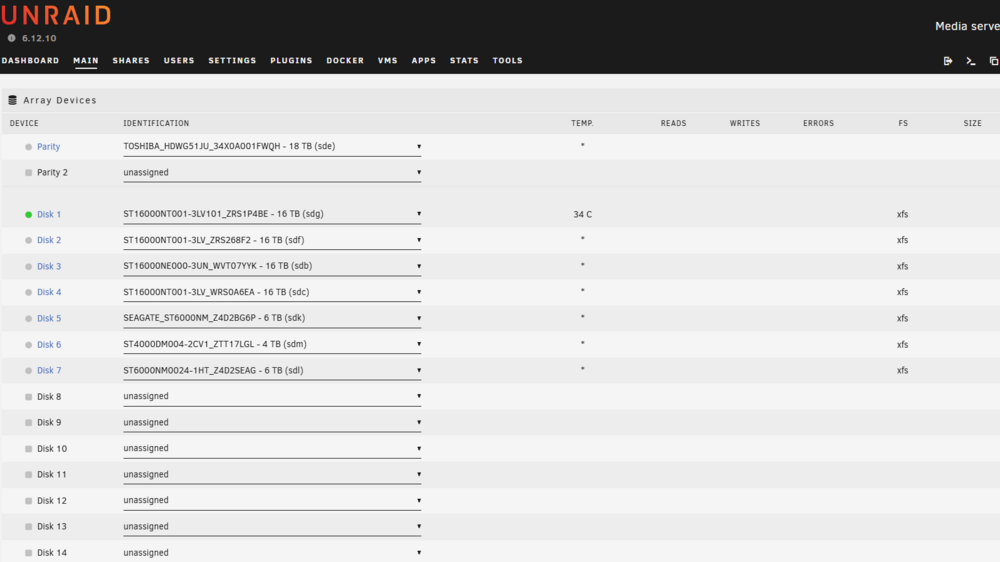Image resolution: width=1000 pixels, height=562 pixels.
Task: Click the Disk 9 square status icon
Action: 28,422
